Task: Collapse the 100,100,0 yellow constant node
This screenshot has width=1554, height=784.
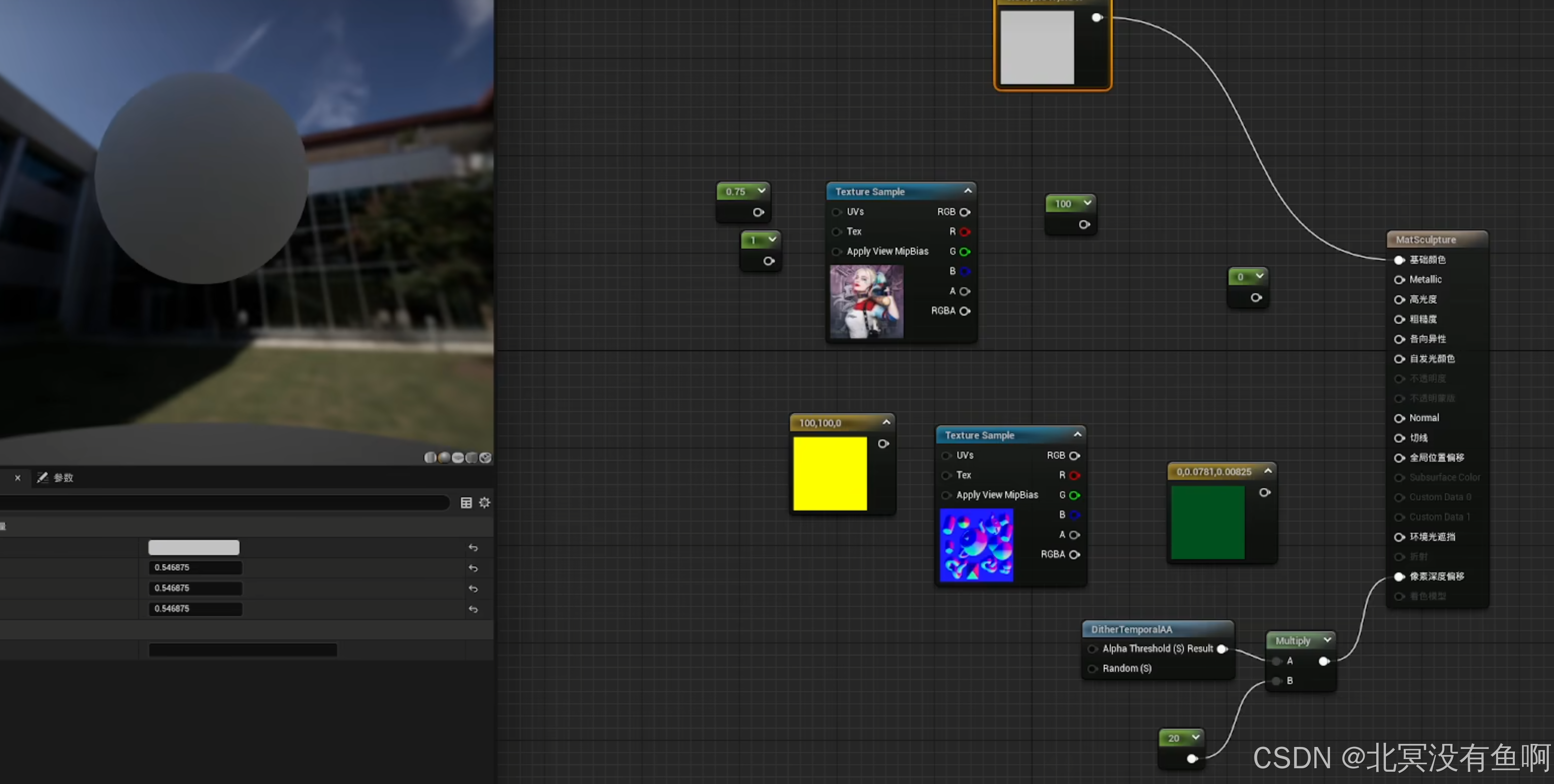Action: 886,422
